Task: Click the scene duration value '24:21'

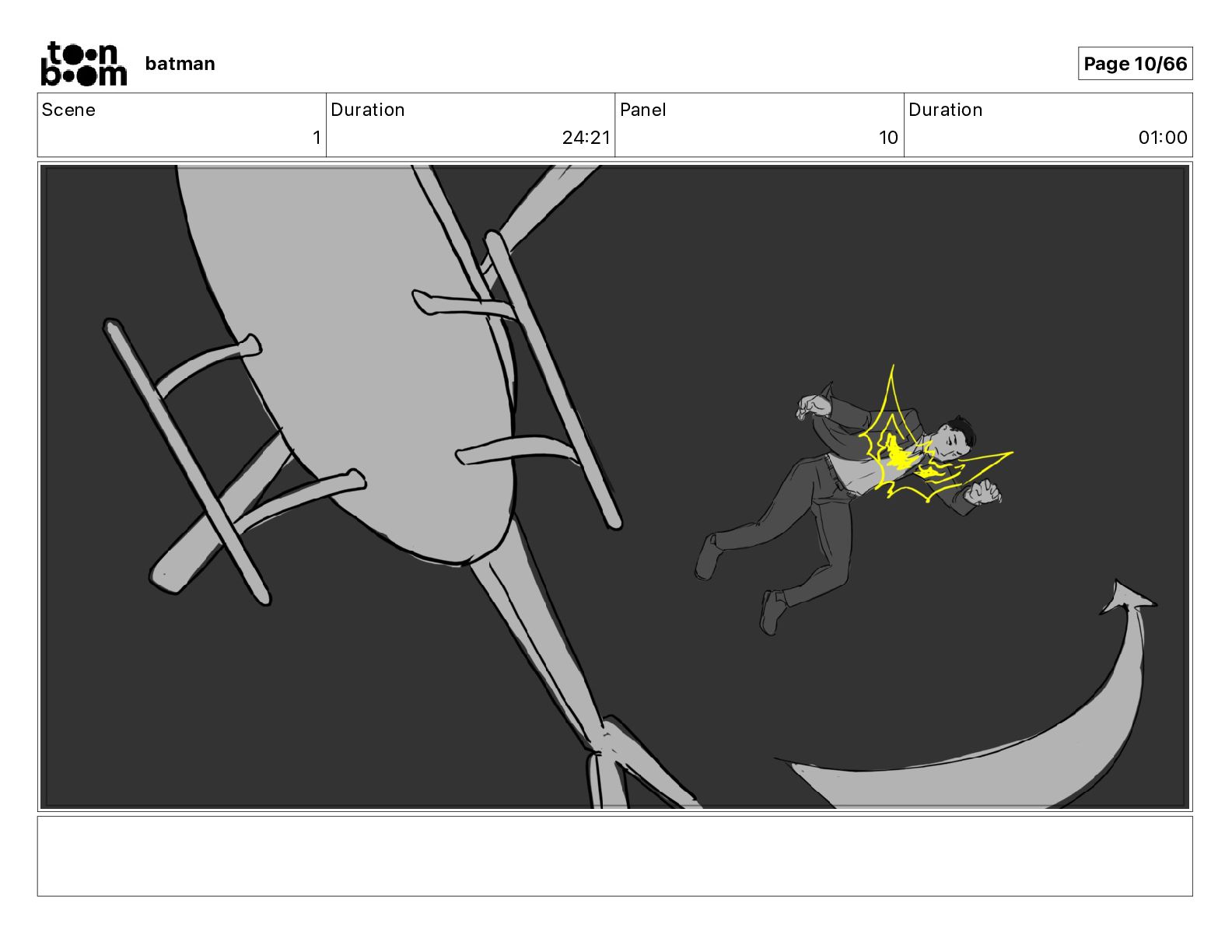Action: 586,138
